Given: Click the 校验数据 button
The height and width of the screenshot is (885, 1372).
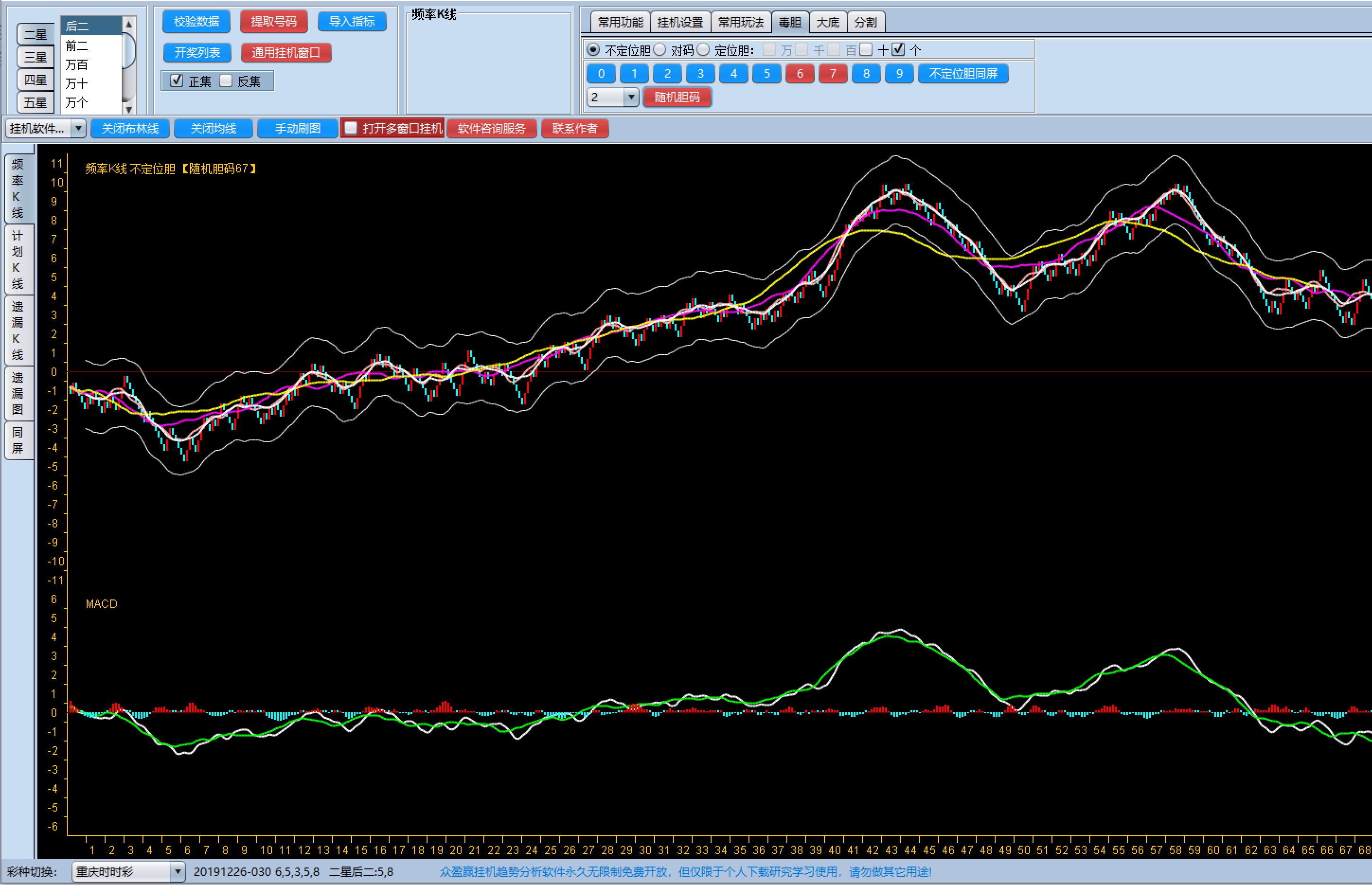Looking at the screenshot, I should (196, 21).
